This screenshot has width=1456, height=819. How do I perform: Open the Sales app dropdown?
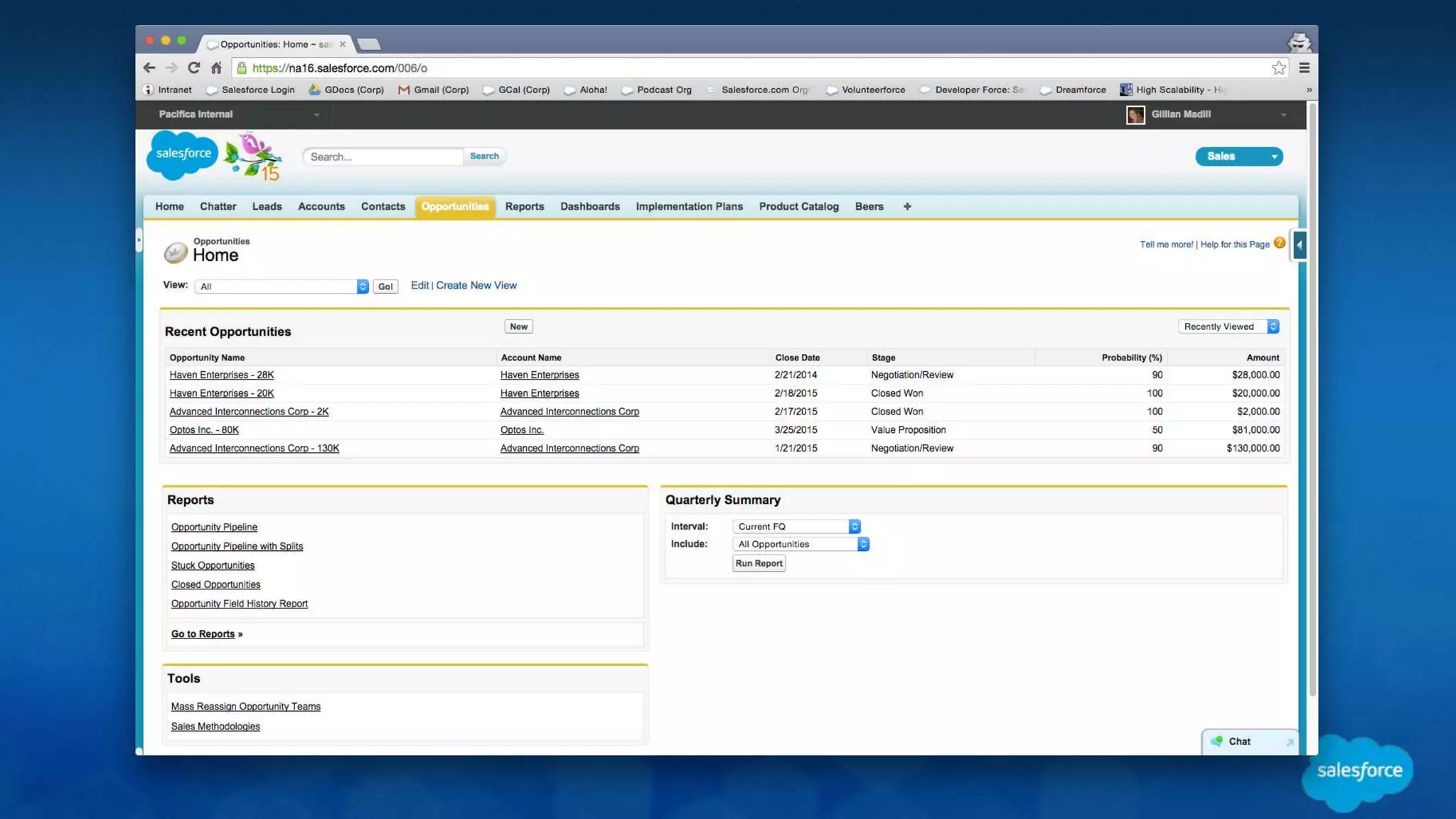tap(1238, 156)
